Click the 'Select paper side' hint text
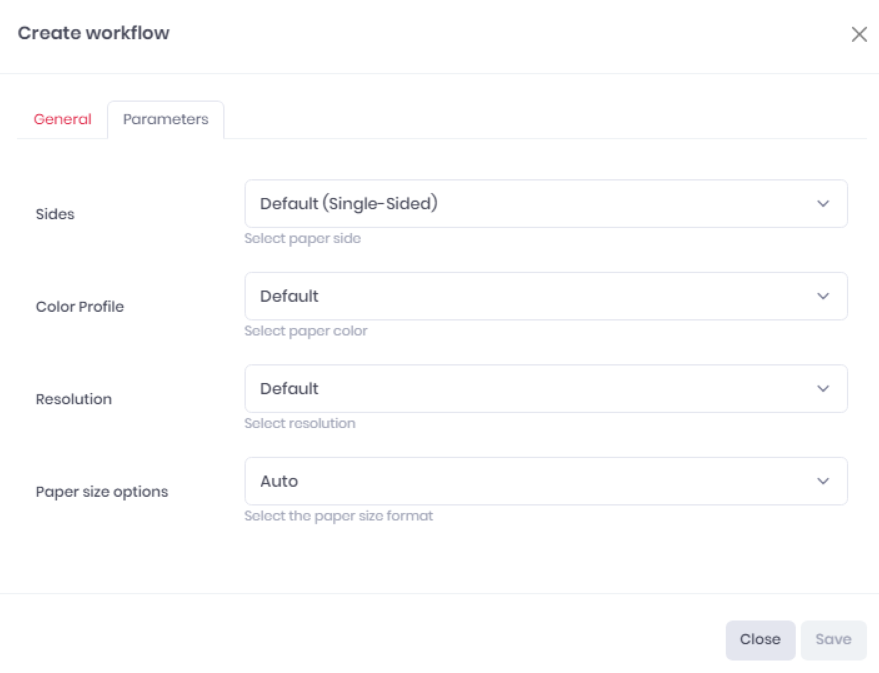Viewport: 879px width, 673px height. (303, 239)
